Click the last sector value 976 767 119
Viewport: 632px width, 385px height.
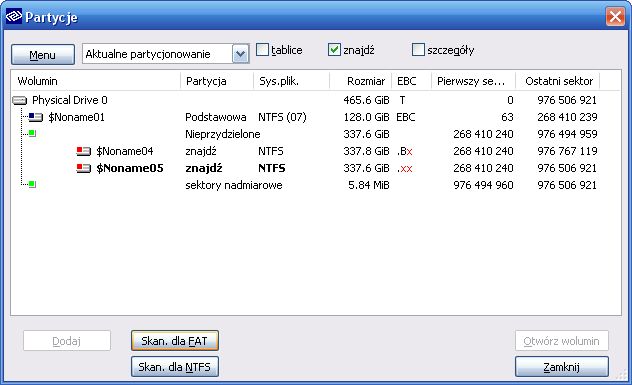(x=567, y=151)
